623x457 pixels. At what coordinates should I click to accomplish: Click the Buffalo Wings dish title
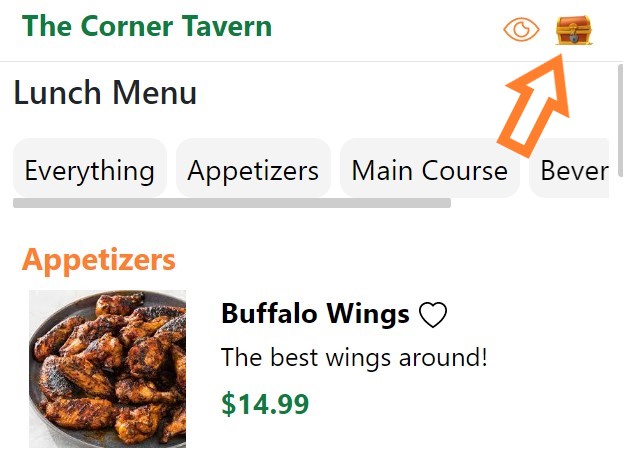coord(315,314)
